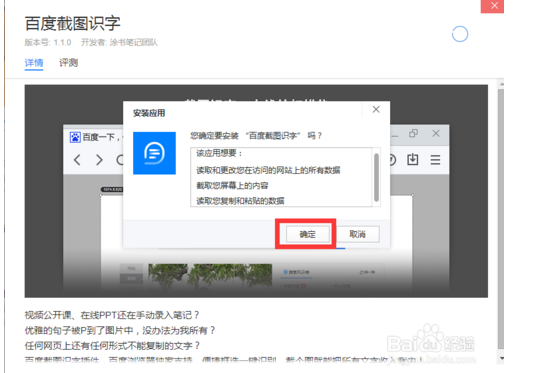Screen dimensions: 544x373
Task: Click the detail page vertical scrollbar
Action: tap(501, 219)
